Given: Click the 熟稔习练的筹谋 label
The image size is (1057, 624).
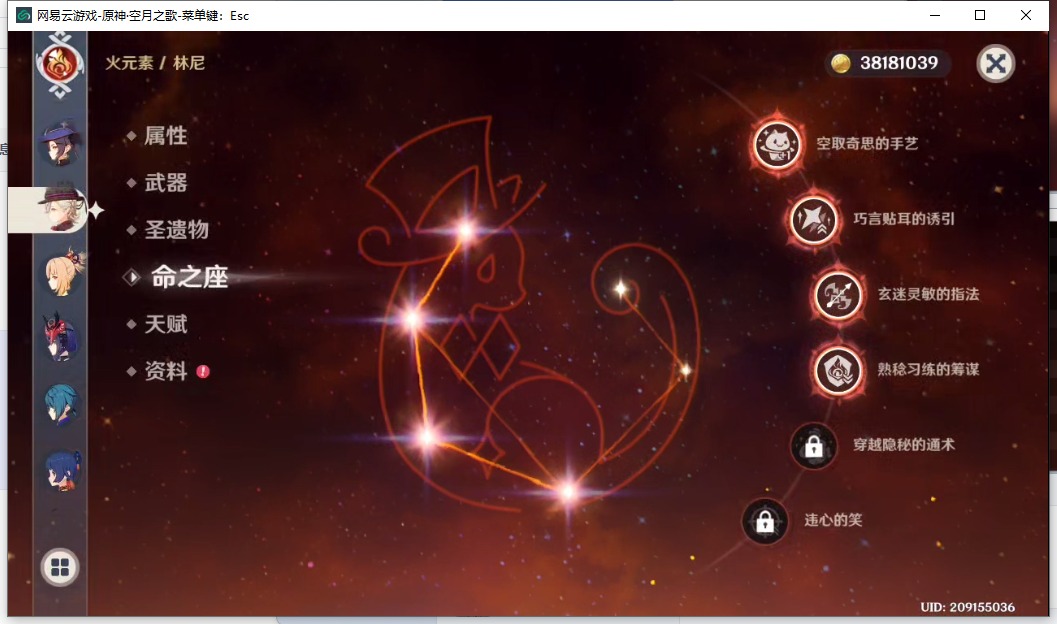Looking at the screenshot, I should click(928, 370).
